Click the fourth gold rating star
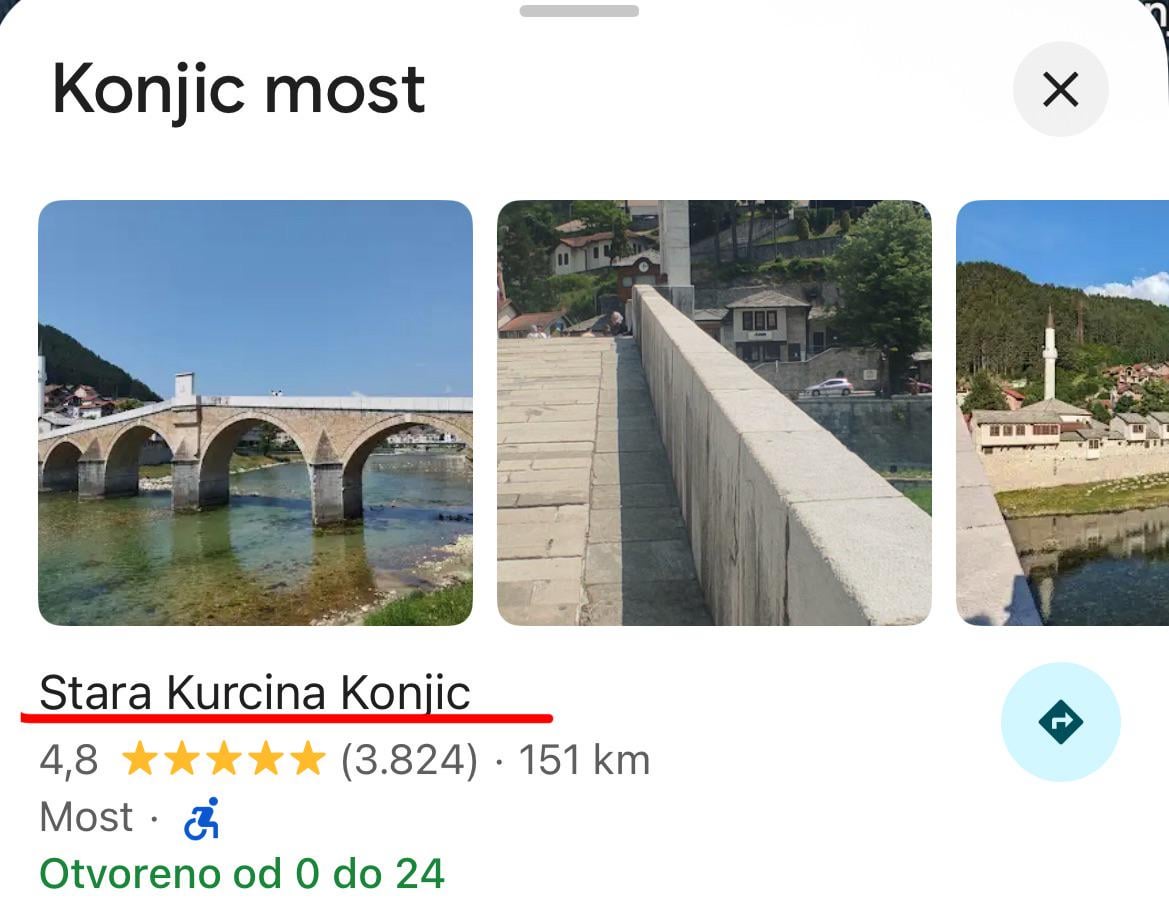The image size is (1169, 917). 264,761
